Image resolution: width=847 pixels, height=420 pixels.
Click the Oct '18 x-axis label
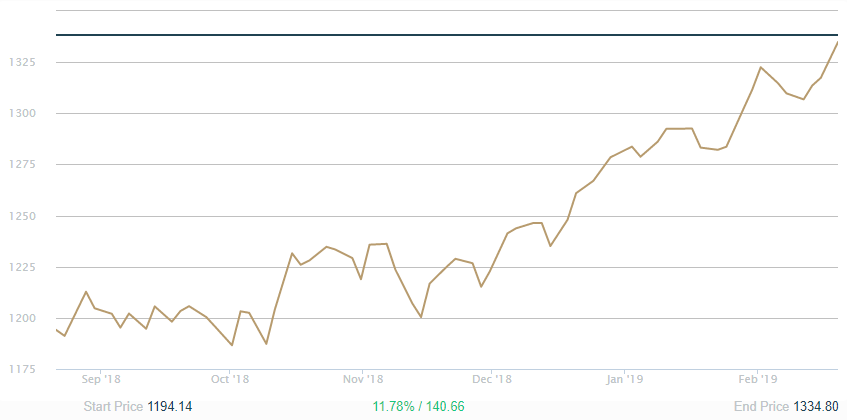230,380
